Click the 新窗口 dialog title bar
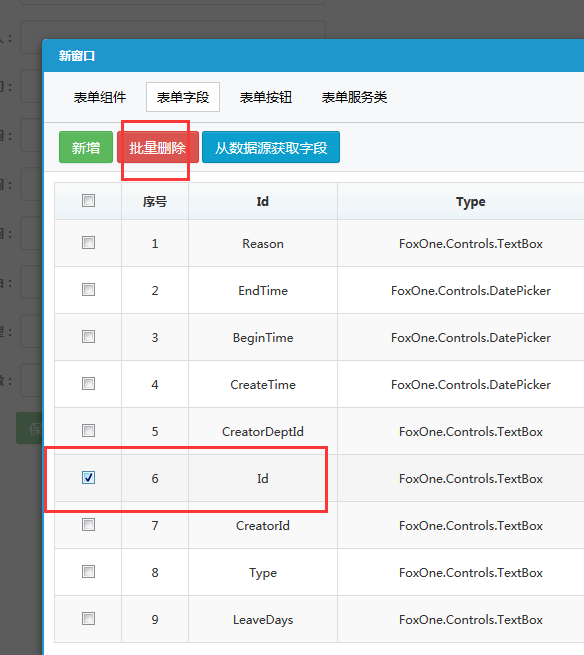584x655 pixels. click(313, 56)
